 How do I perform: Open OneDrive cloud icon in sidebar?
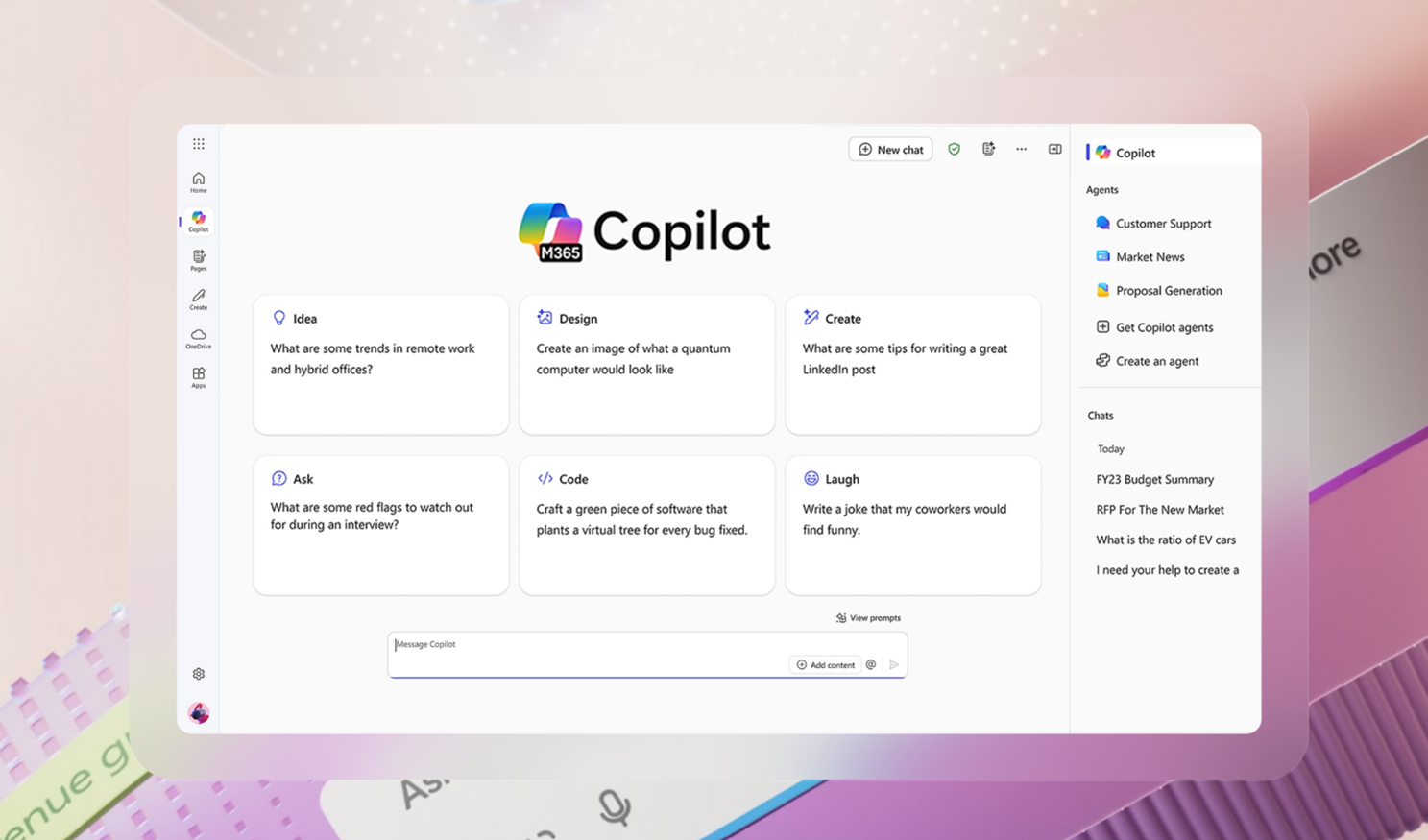tap(199, 339)
